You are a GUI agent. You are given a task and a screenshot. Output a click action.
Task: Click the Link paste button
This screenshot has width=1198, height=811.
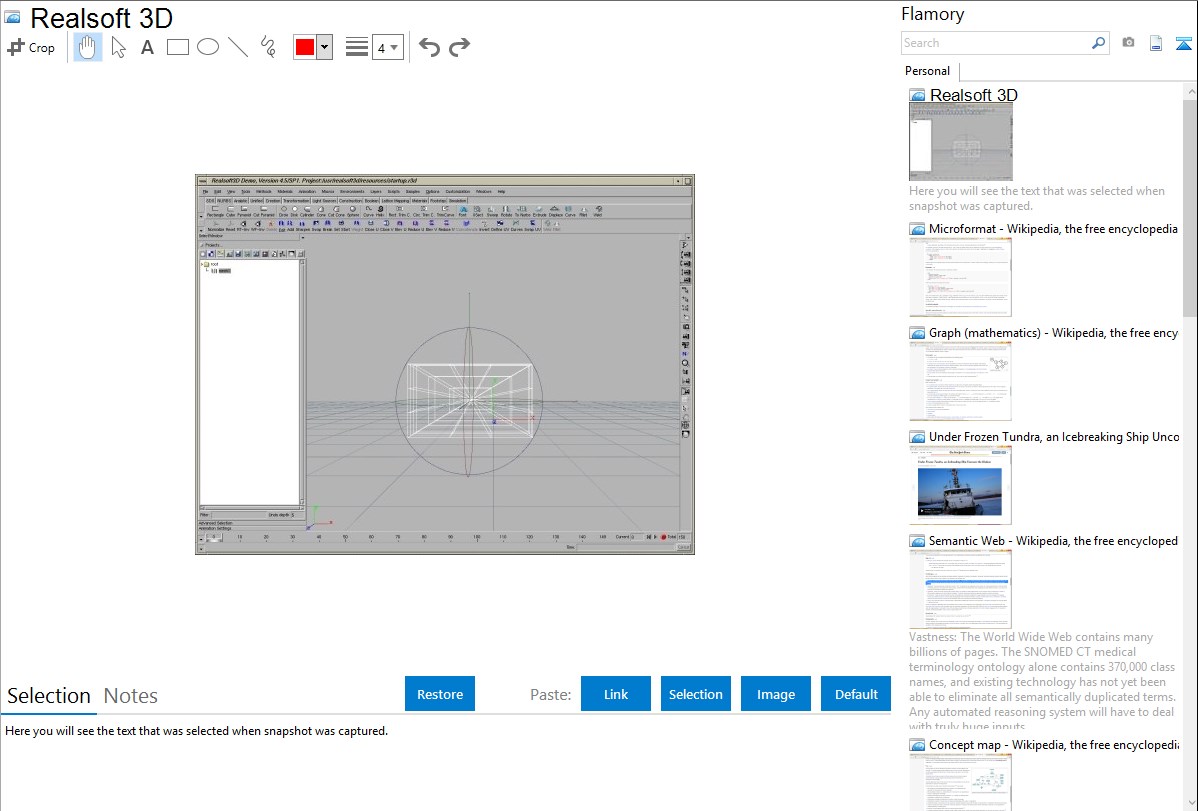pyautogui.click(x=616, y=694)
